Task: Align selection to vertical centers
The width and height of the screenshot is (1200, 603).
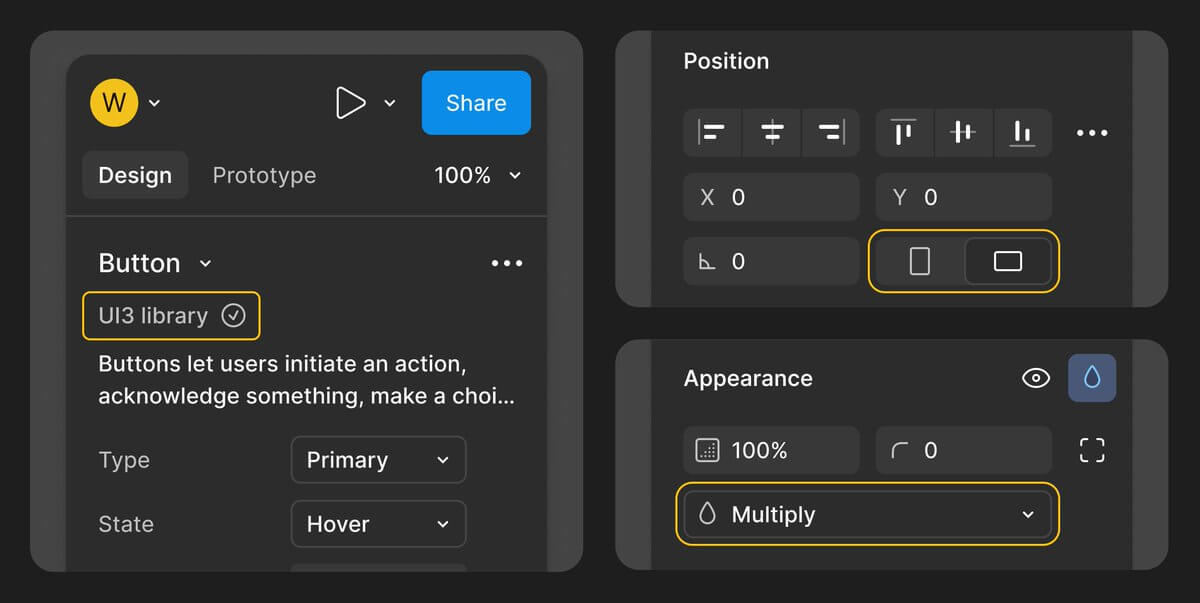Action: [x=963, y=133]
